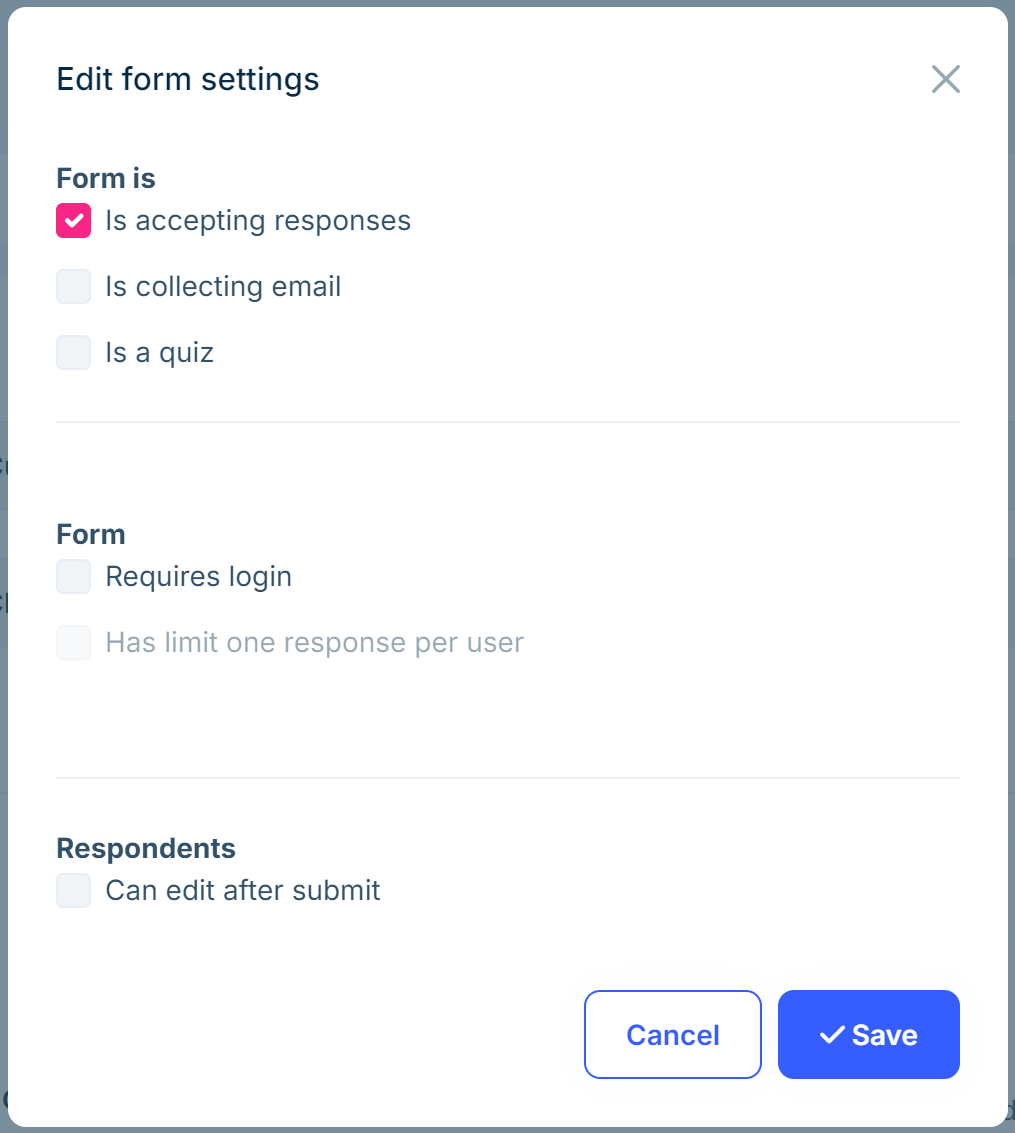
Task: Check the "Is a quiz" checkbox
Action: coord(73,352)
